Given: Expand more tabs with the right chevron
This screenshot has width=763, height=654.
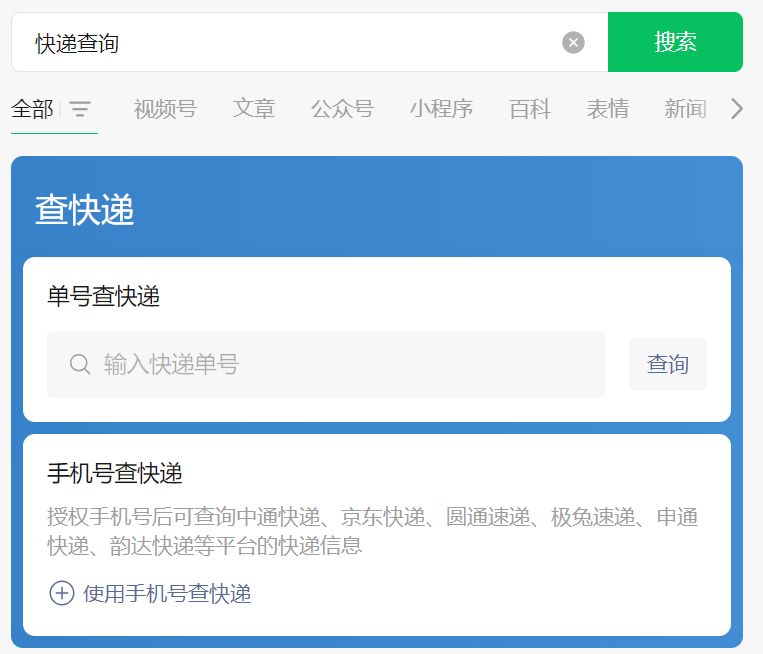Looking at the screenshot, I should pos(737,109).
